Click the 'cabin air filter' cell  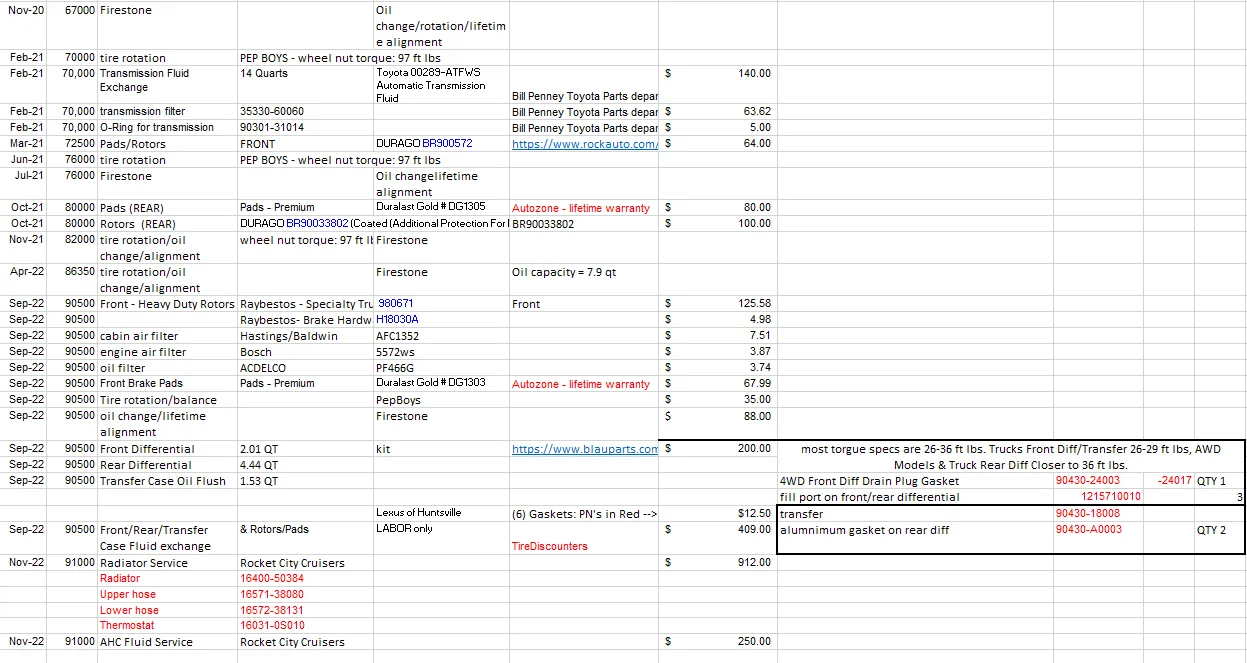[167, 335]
